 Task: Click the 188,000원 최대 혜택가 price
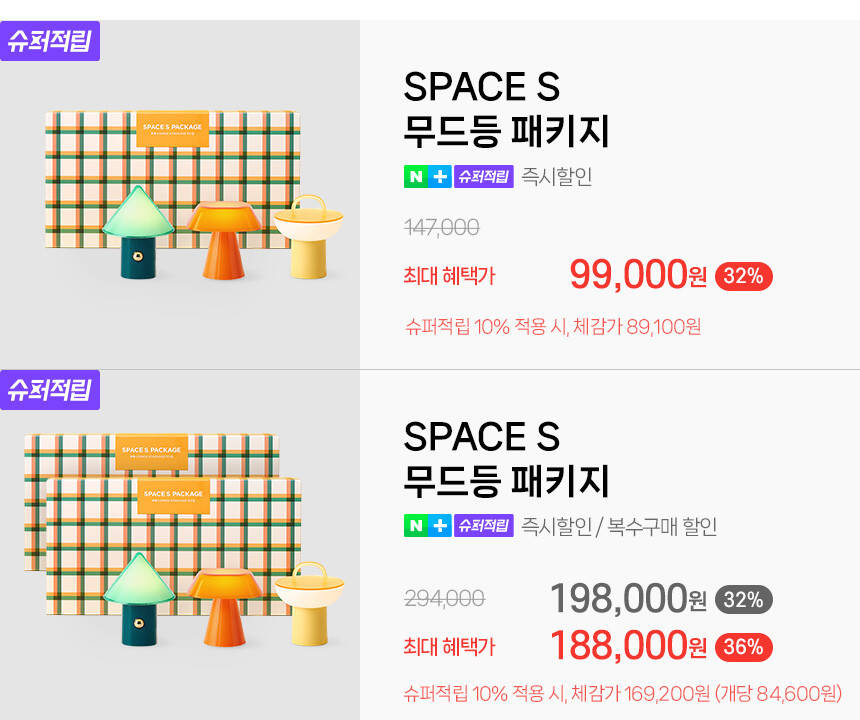point(628,646)
